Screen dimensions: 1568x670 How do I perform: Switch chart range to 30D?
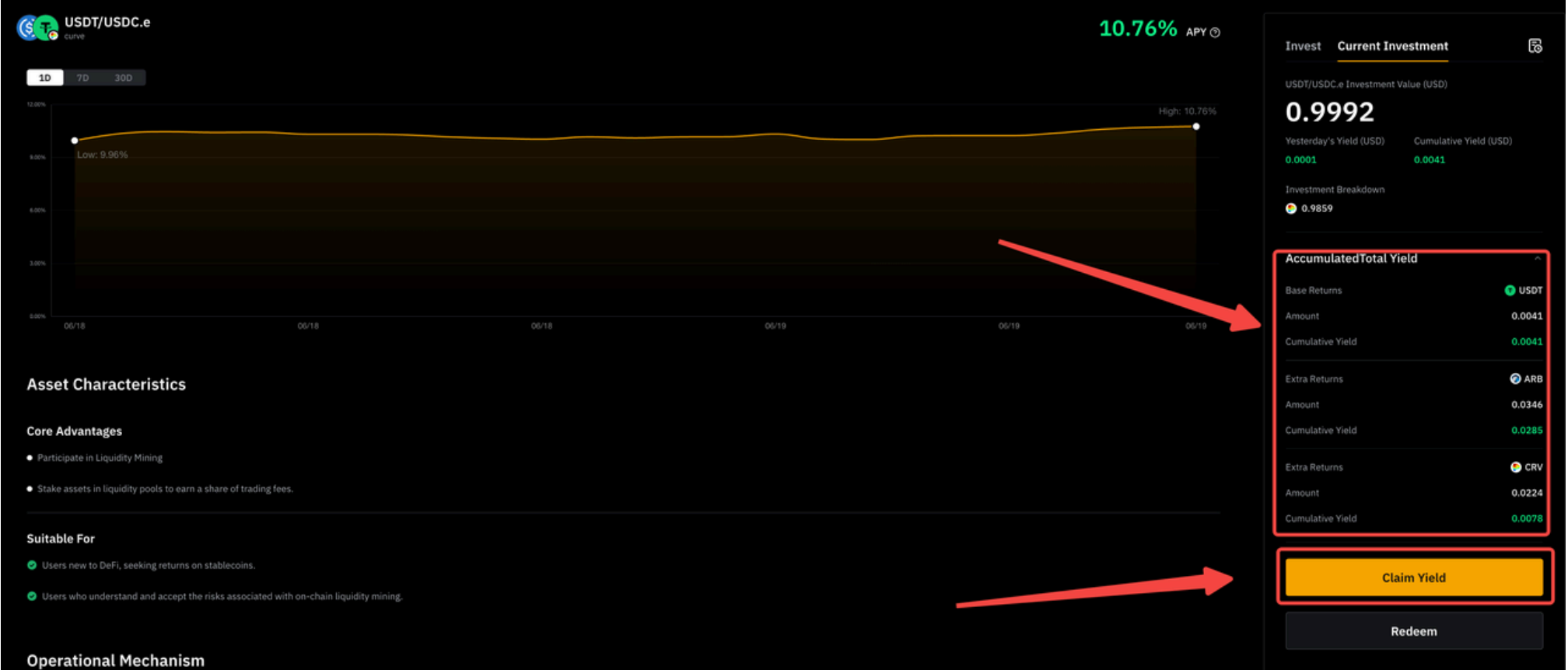[x=123, y=78]
